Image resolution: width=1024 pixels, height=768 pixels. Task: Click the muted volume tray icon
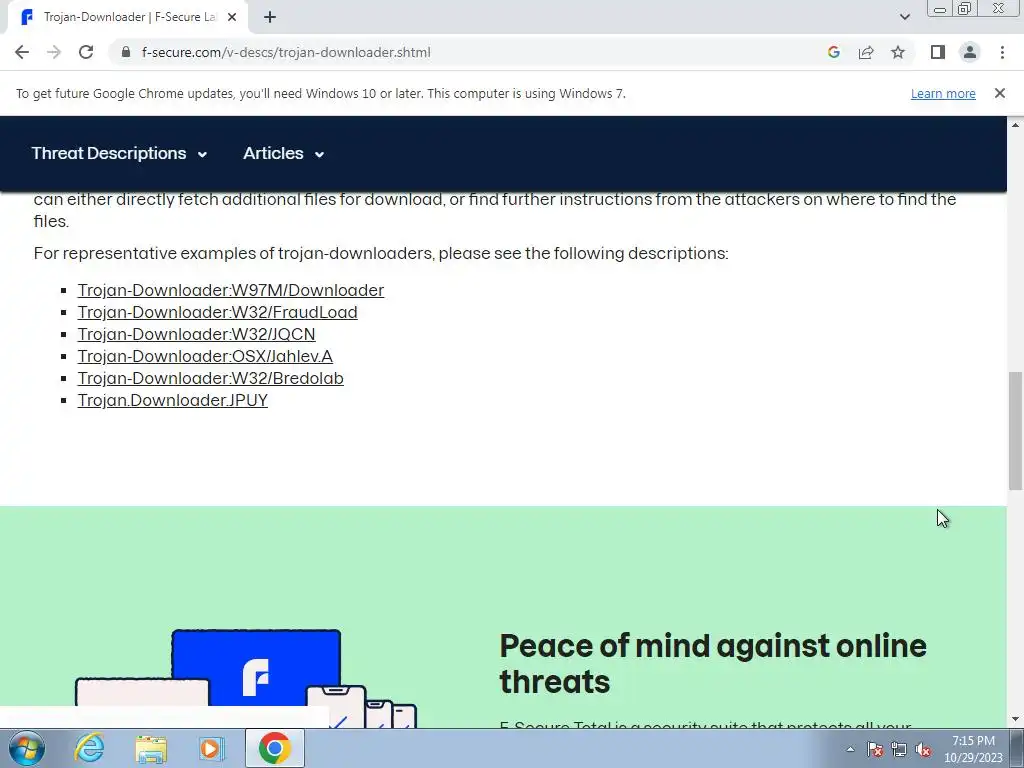pyautogui.click(x=923, y=750)
